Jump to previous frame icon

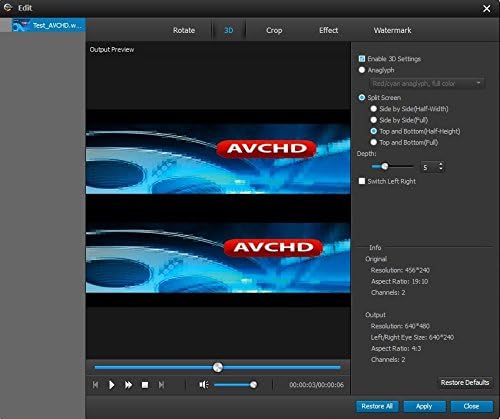pyautogui.click(x=95, y=385)
